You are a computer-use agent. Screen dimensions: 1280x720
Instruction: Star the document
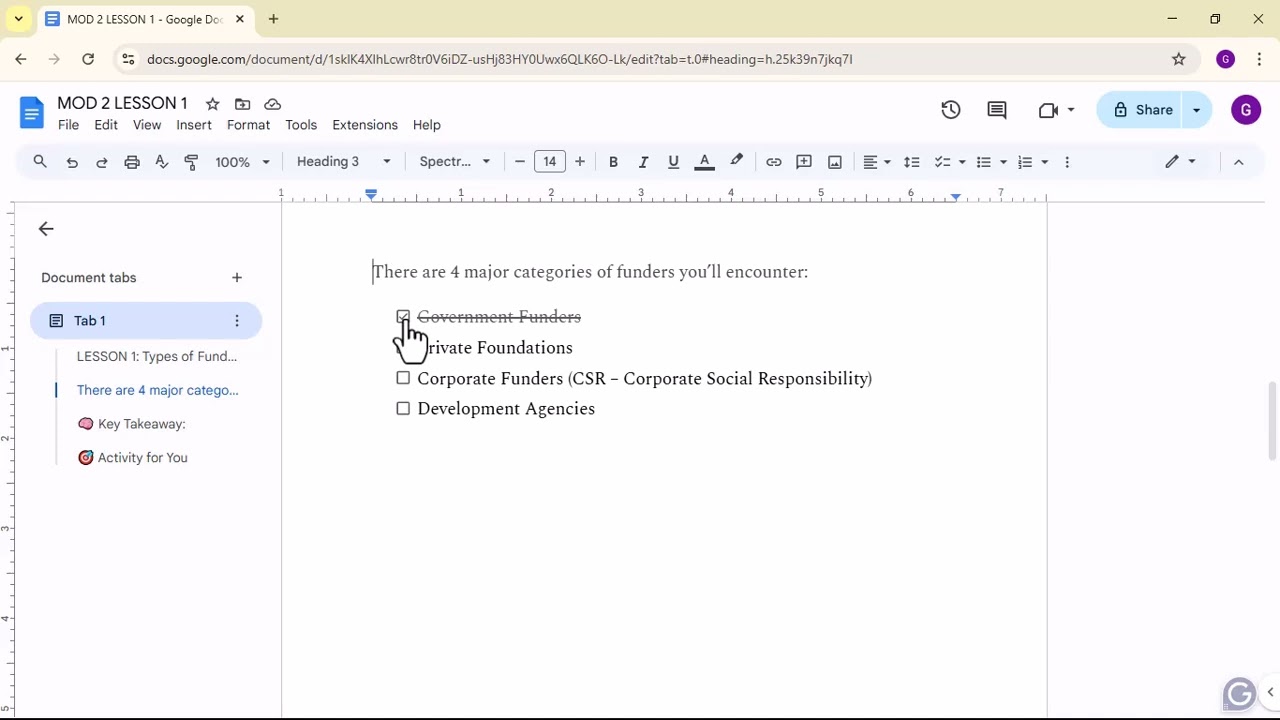pyautogui.click(x=212, y=104)
